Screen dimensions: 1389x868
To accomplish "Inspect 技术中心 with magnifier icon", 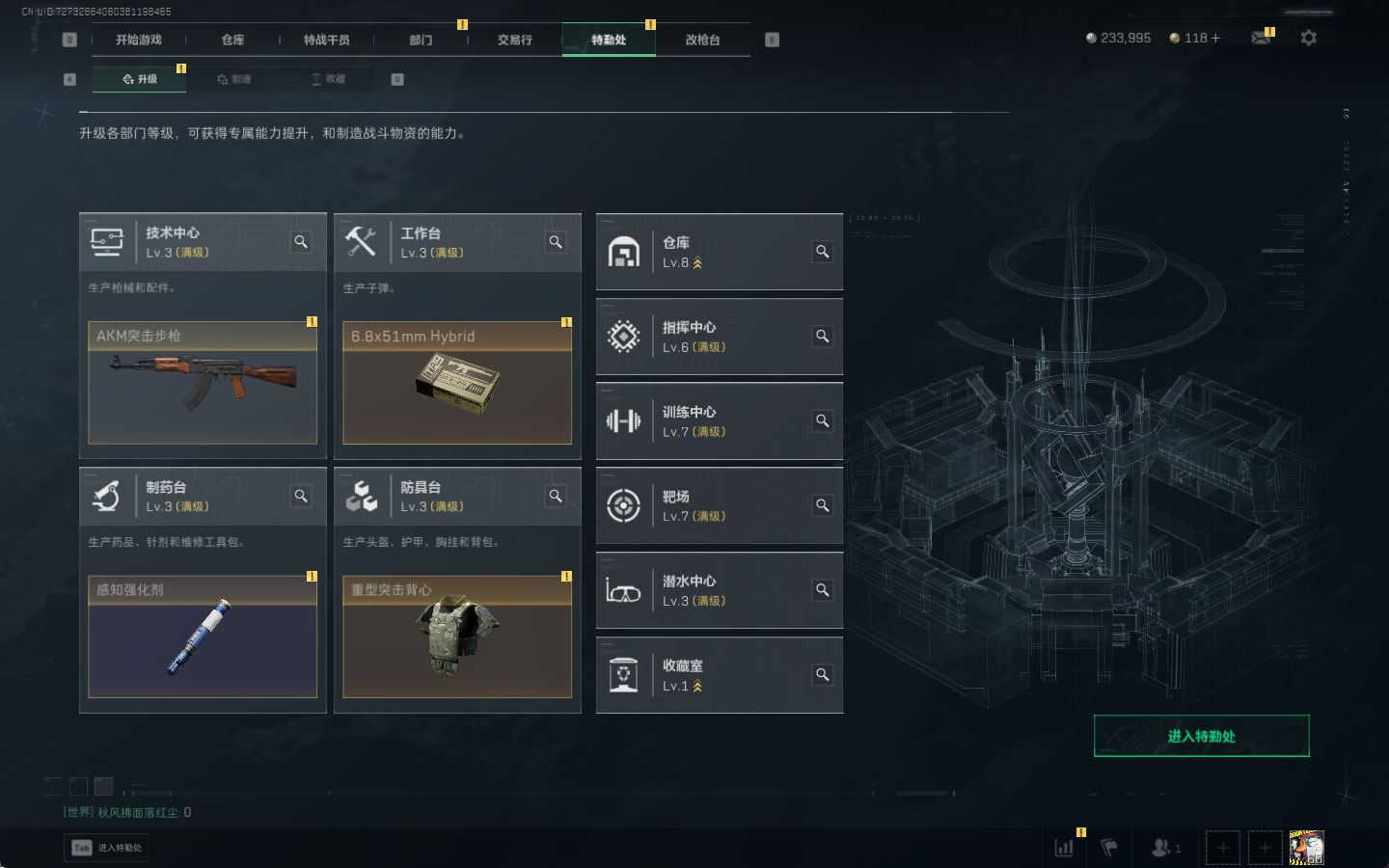I will tap(301, 242).
